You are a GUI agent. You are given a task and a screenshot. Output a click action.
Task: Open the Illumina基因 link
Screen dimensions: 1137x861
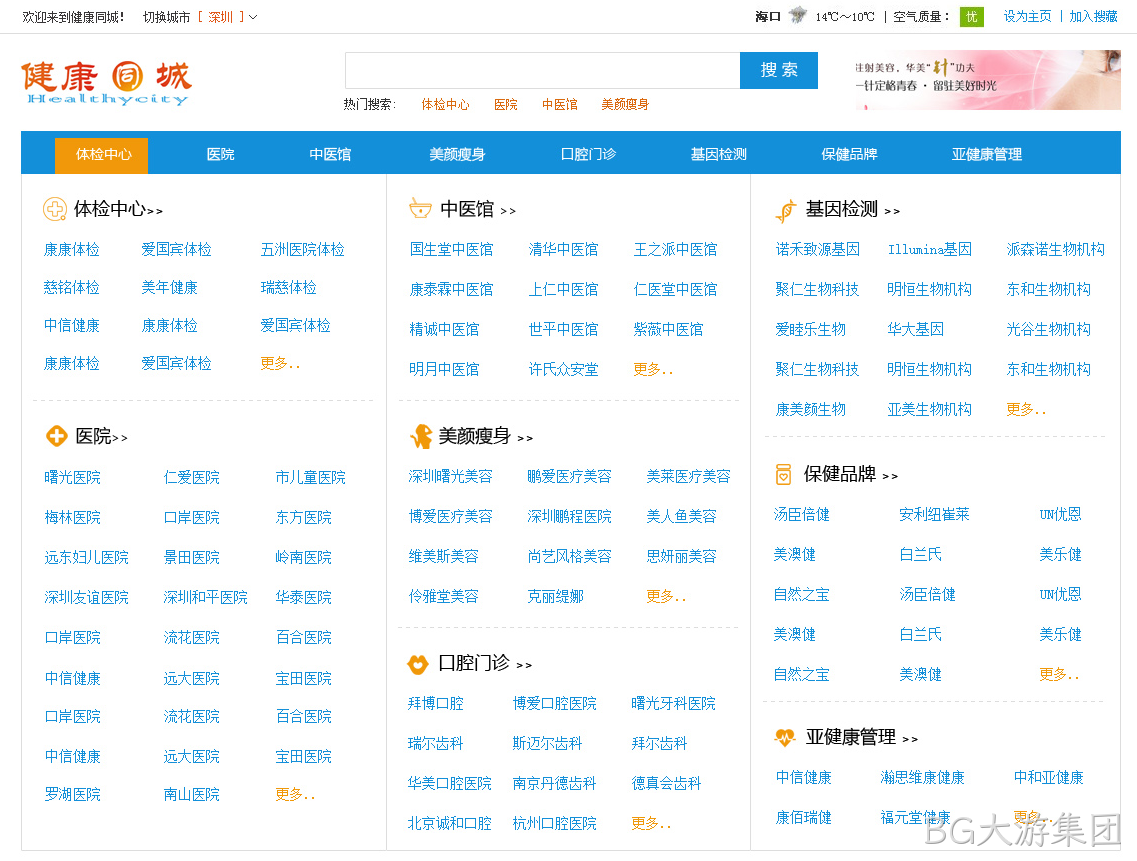tap(930, 250)
